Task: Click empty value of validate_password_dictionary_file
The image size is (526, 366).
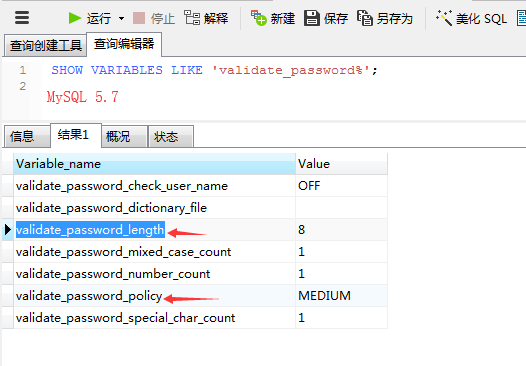Action: tap(341, 208)
